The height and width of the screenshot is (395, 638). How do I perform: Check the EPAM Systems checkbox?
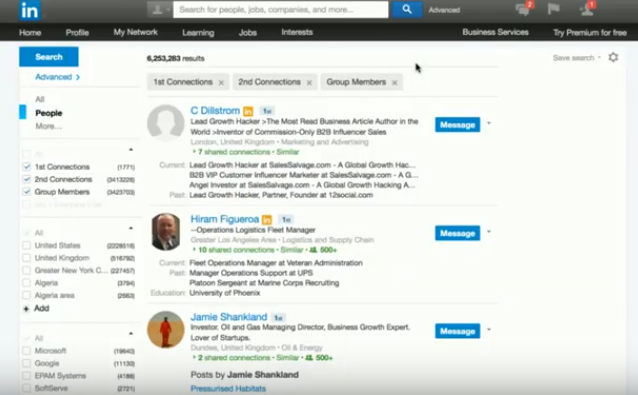pyautogui.click(x=26, y=376)
